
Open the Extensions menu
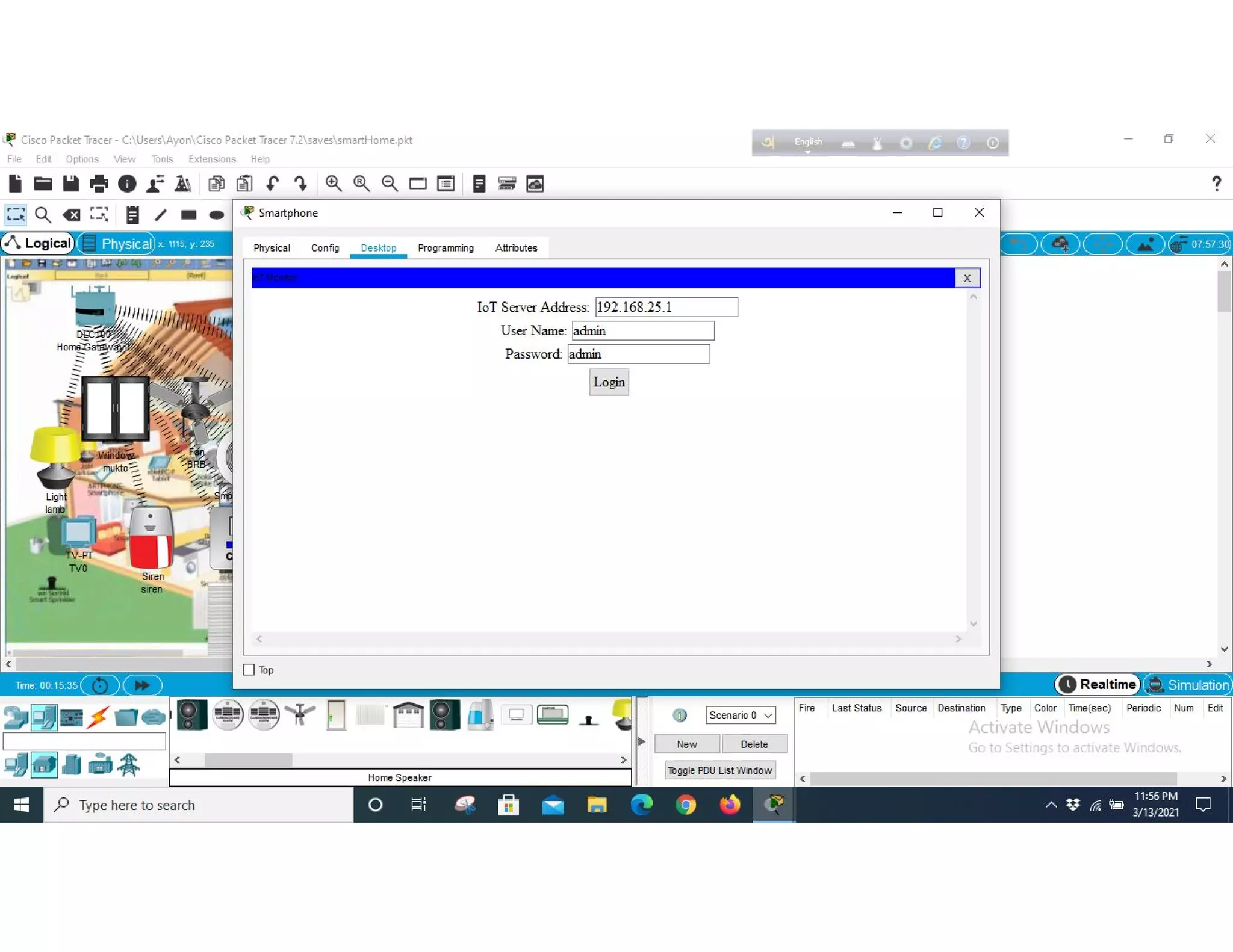(x=212, y=159)
